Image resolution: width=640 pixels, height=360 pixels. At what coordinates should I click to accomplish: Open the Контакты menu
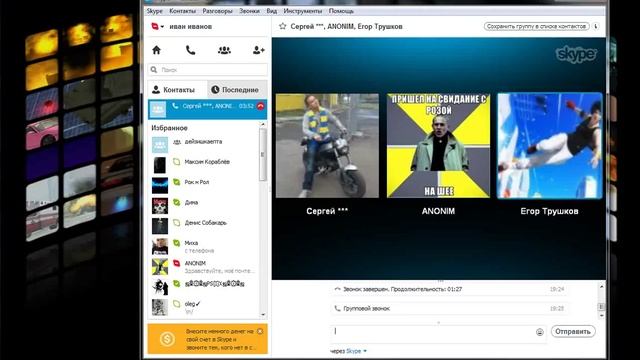(182, 11)
